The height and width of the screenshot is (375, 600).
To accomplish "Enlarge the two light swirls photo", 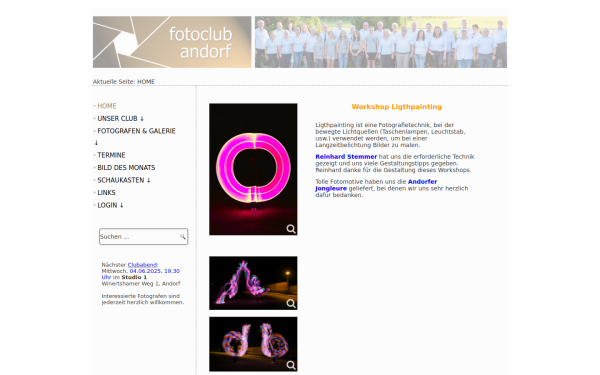I will pyautogui.click(x=253, y=344).
